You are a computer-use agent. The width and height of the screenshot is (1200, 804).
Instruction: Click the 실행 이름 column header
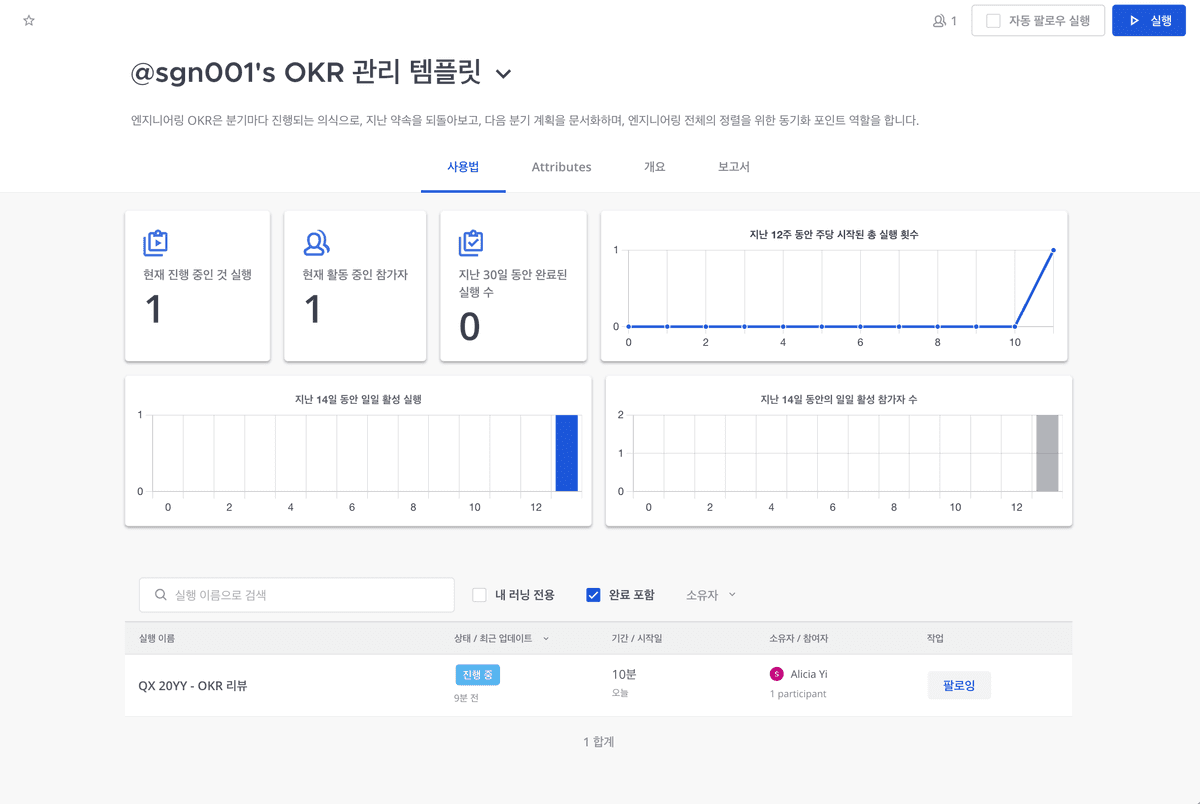pyautogui.click(x=156, y=638)
